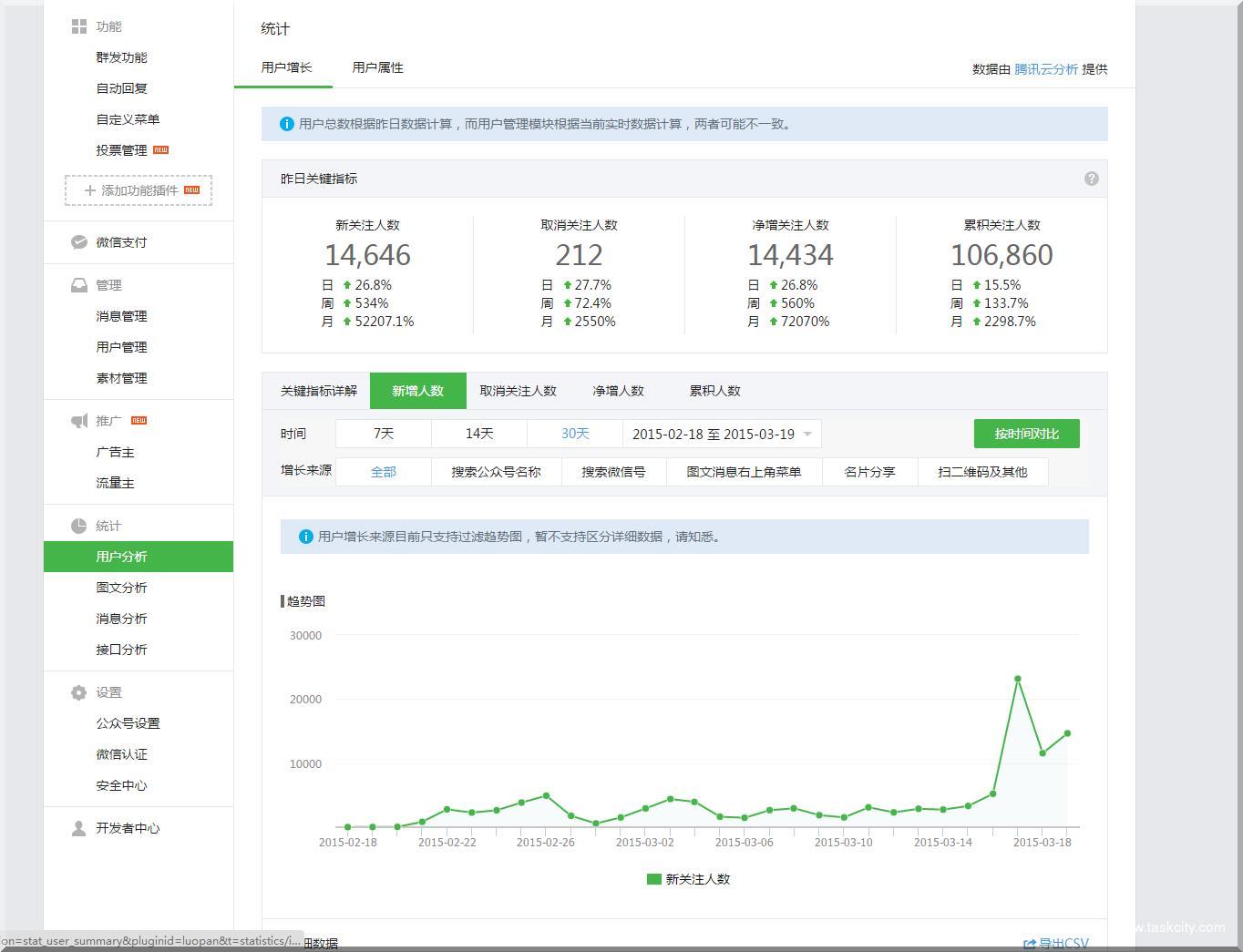Image resolution: width=1243 pixels, height=952 pixels.
Task: Click the 开发者中心 person icon
Action: pos(79,828)
